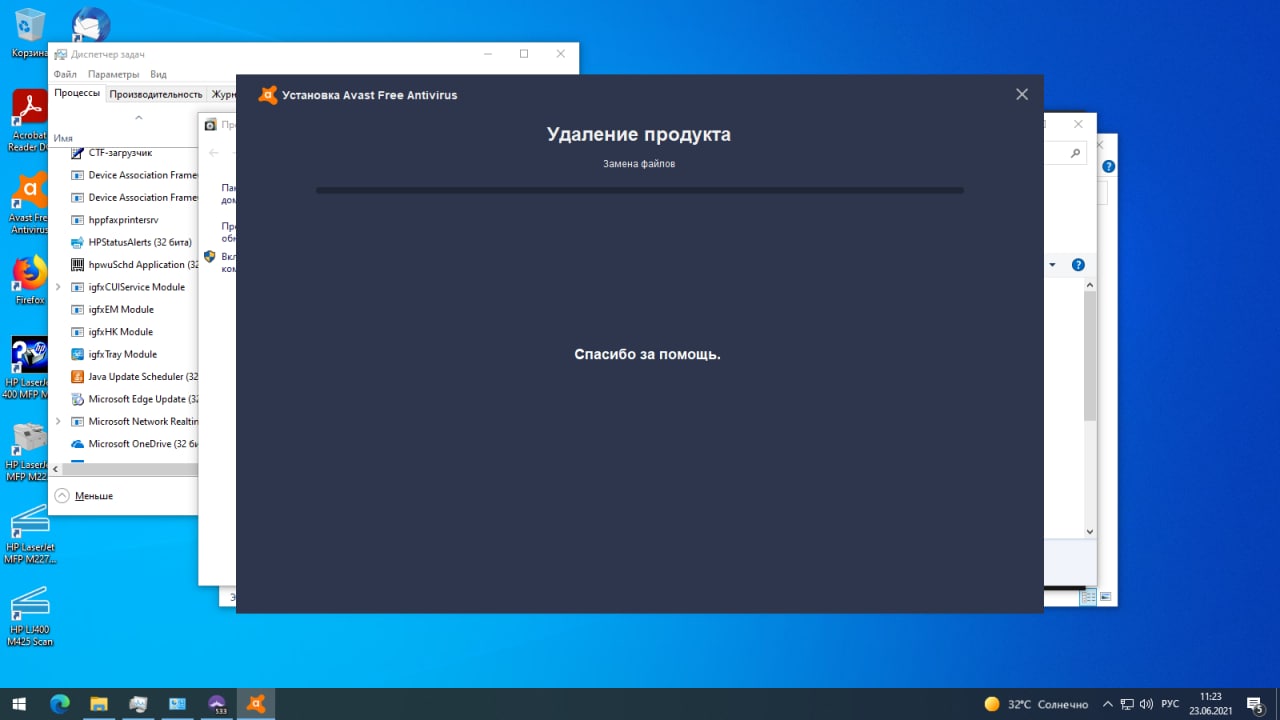
Task: Open the volume tray icon
Action: pyautogui.click(x=1146, y=704)
